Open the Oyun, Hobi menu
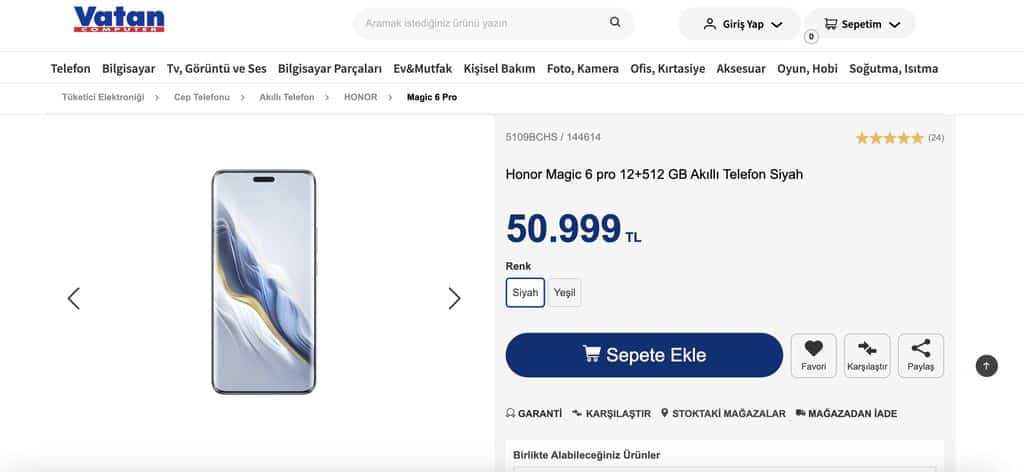1024x472 pixels. 807,68
